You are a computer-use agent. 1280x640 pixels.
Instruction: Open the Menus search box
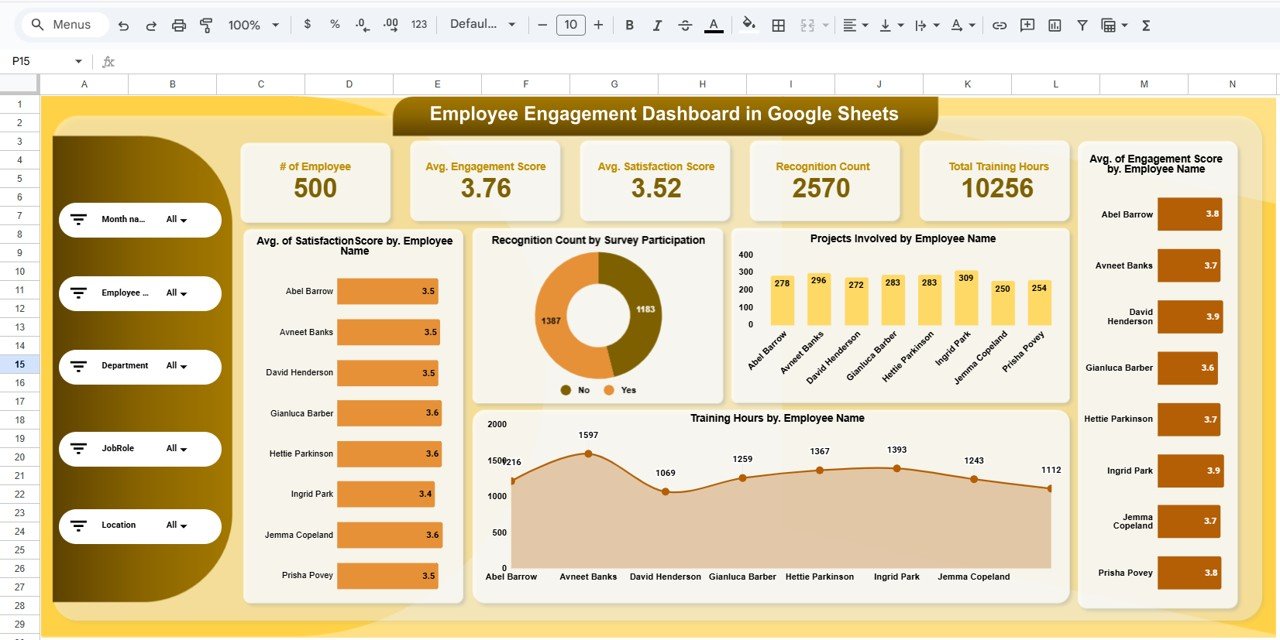[x=63, y=24]
